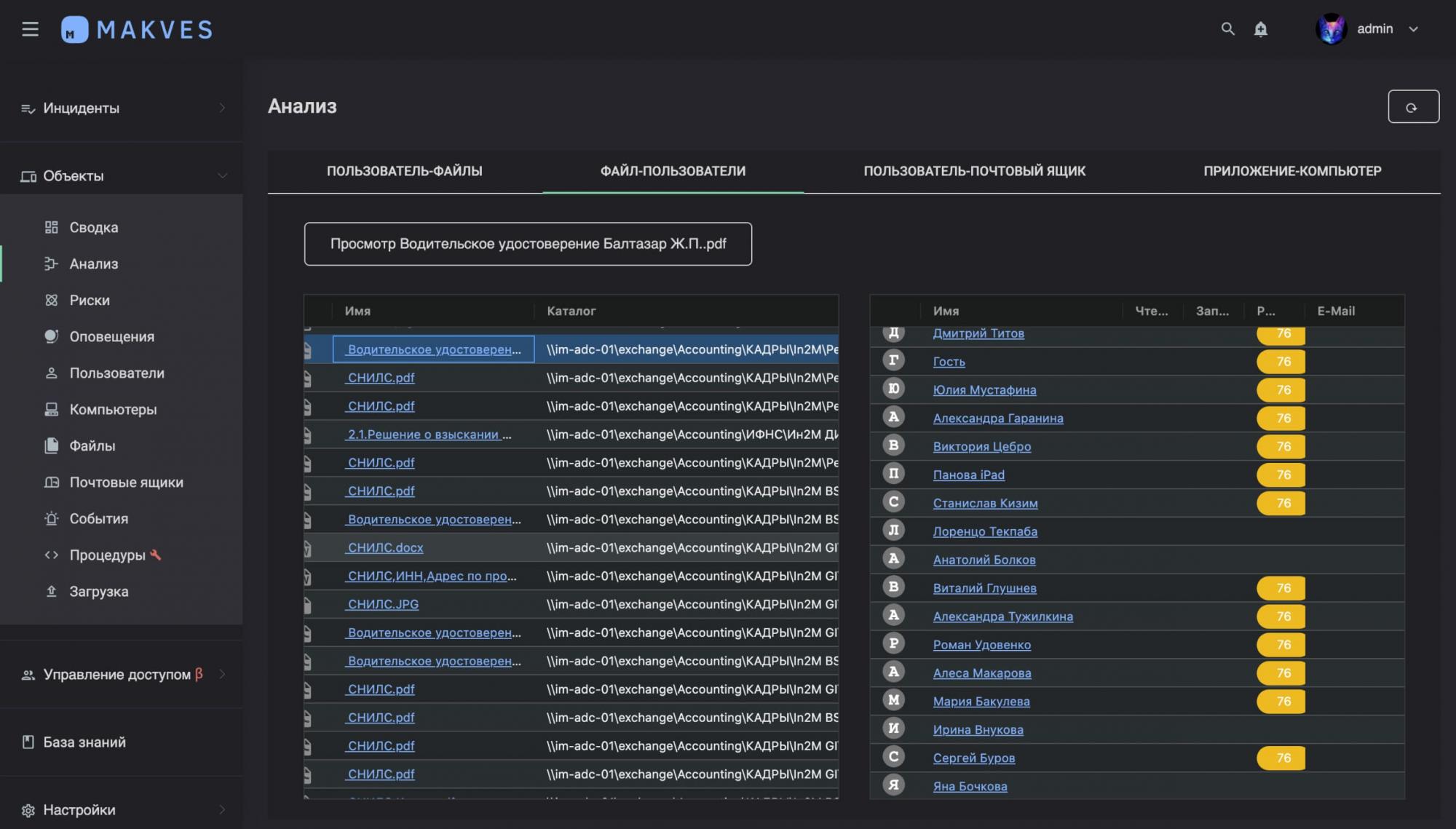
Task: Sort by Каталог column header
Action: [571, 311]
